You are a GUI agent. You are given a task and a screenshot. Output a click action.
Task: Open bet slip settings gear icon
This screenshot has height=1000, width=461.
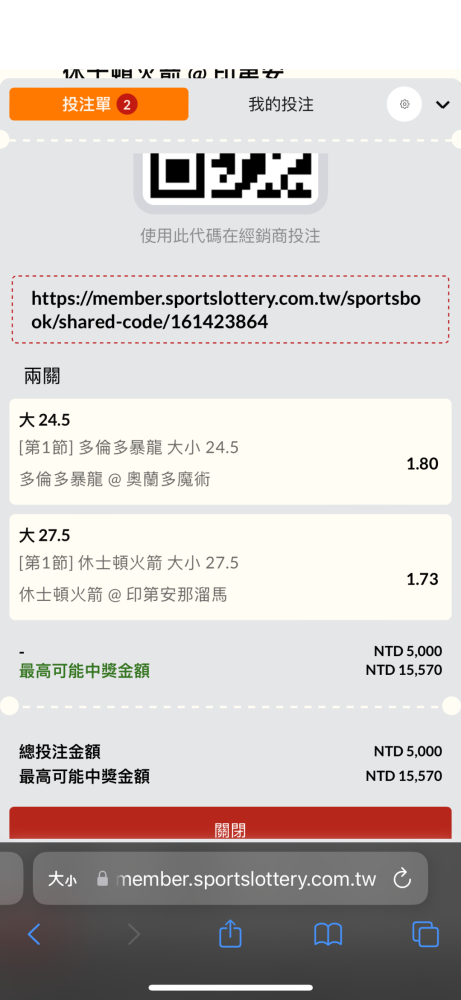click(404, 105)
